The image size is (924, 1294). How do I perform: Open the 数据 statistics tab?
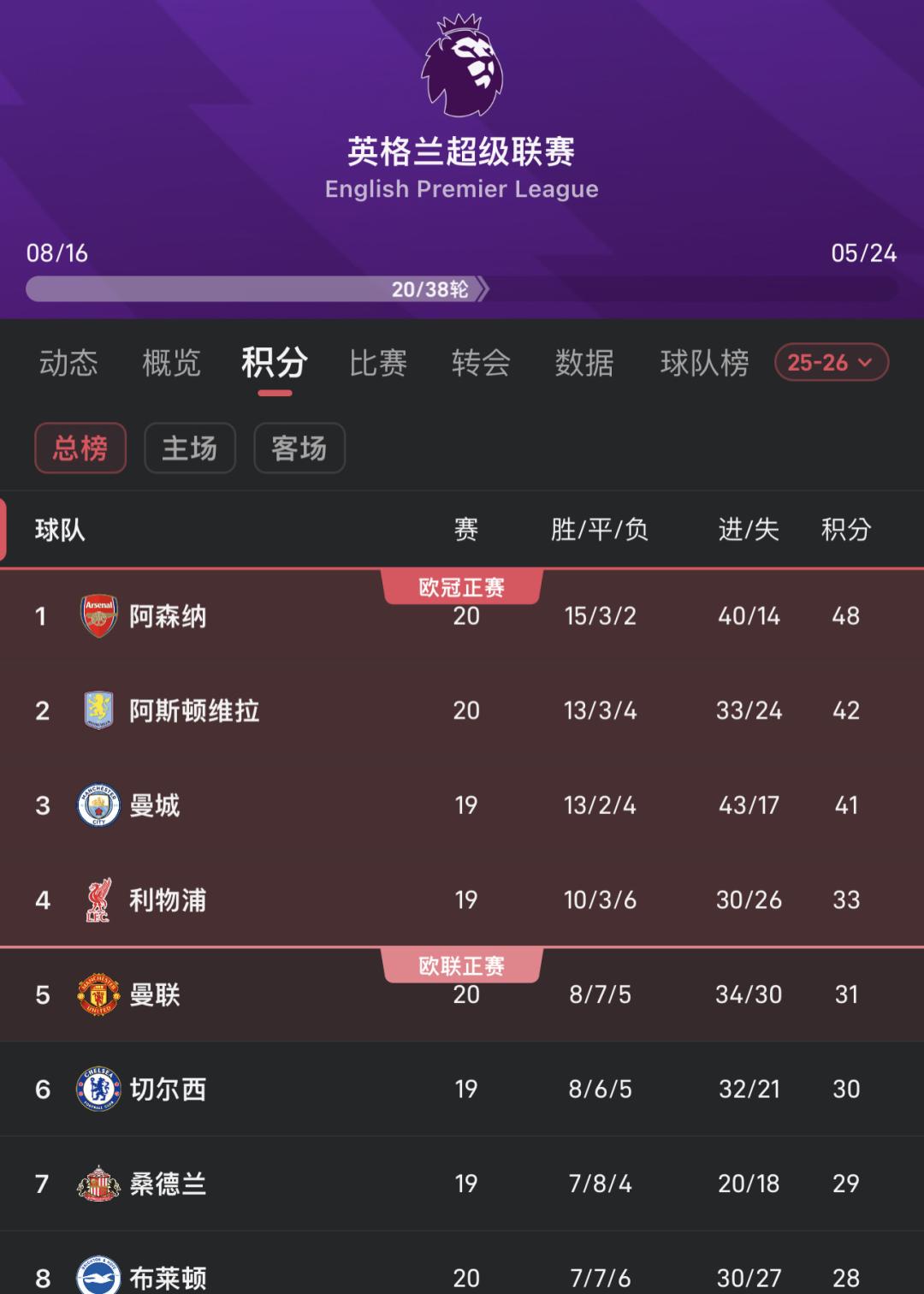[584, 363]
